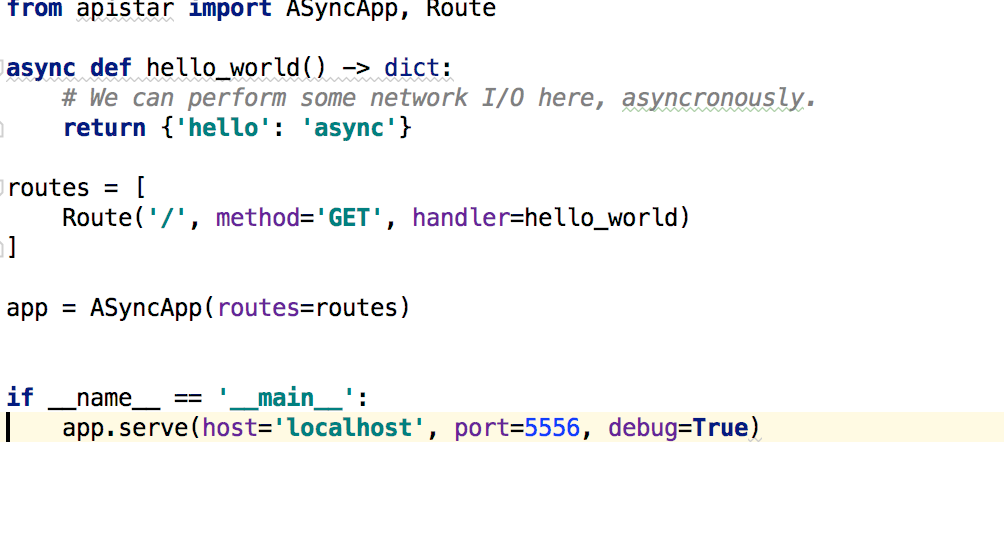Screen dimensions: 1004x538
Task: Click the "__name__" identifier
Action: pyautogui.click(x=104, y=398)
